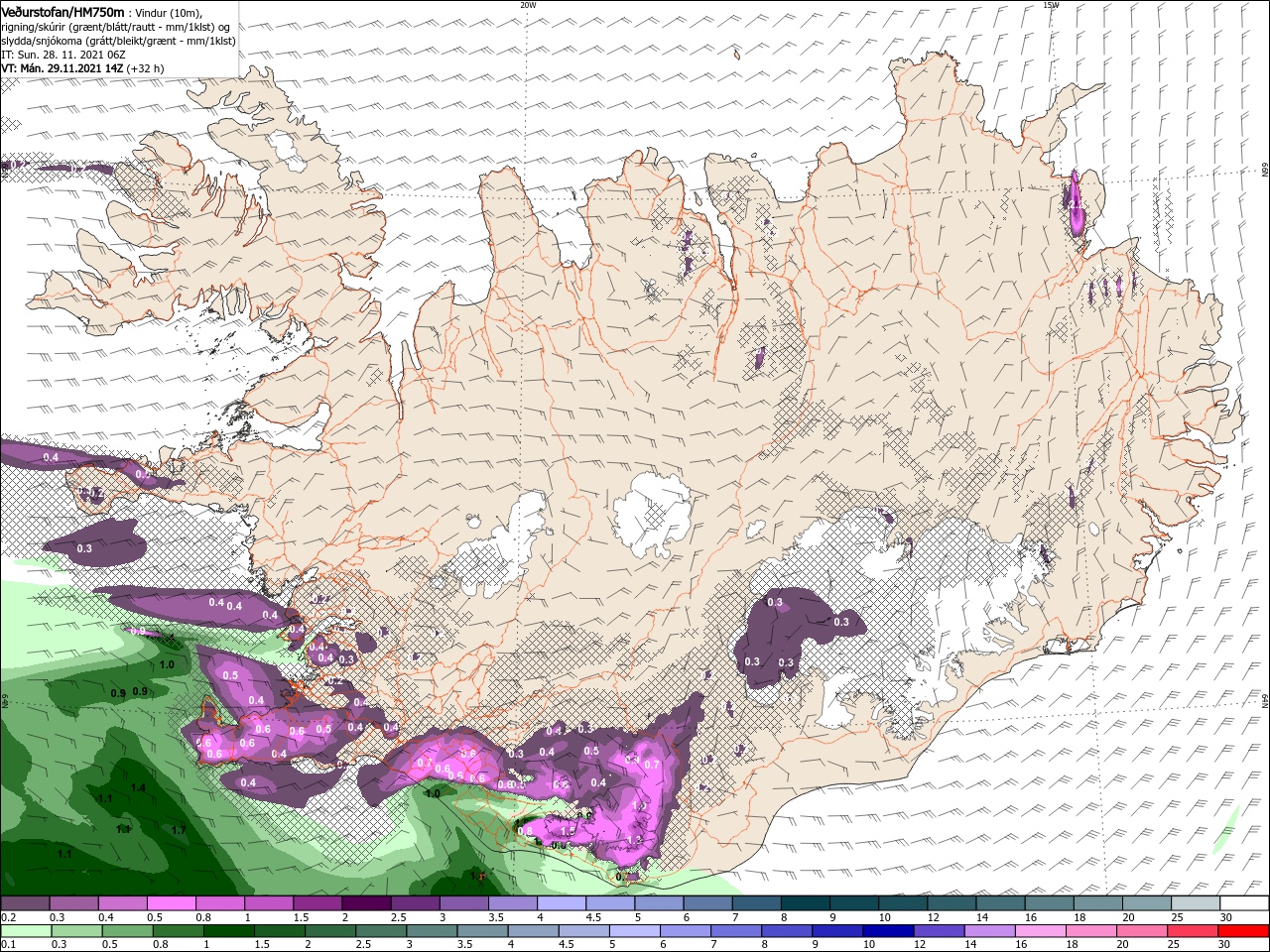Screen dimensions: 1270x952
Task: Select lower legend row lavender swatch labeled 5
Action: [x=634, y=931]
